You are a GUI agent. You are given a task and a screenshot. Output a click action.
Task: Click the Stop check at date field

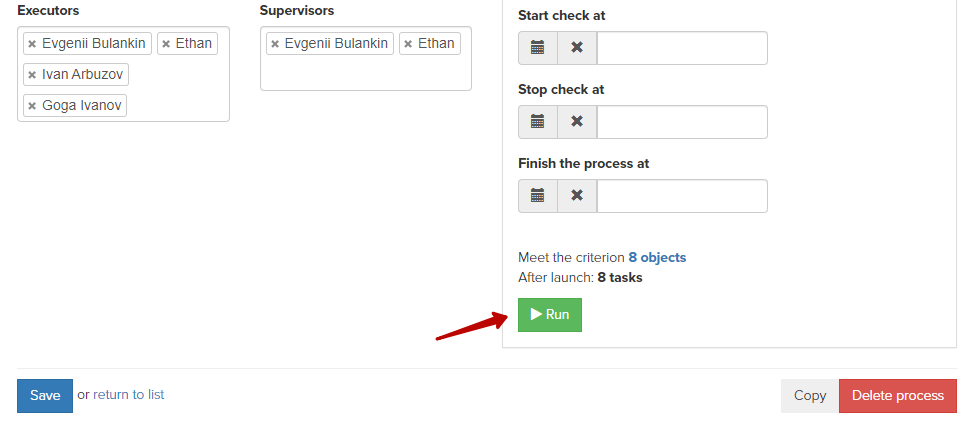pos(682,122)
